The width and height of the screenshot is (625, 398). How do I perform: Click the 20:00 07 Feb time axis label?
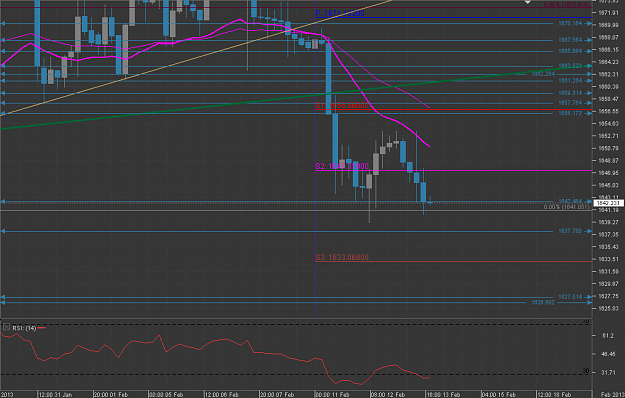(277, 394)
